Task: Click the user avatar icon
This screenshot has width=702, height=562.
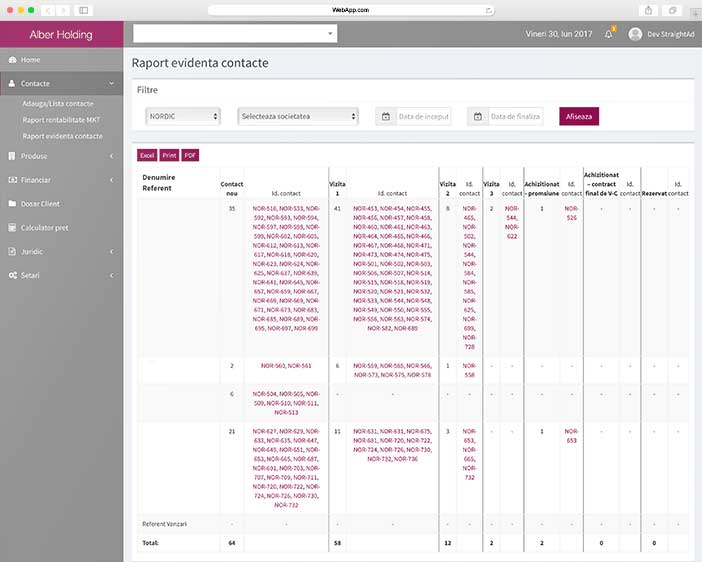Action: click(x=635, y=34)
